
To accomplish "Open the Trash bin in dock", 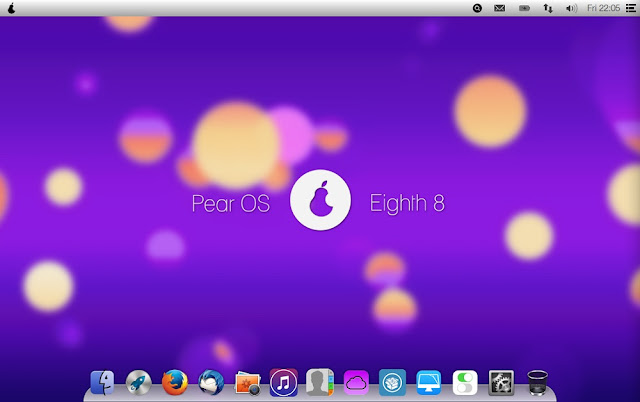I will 538,382.
